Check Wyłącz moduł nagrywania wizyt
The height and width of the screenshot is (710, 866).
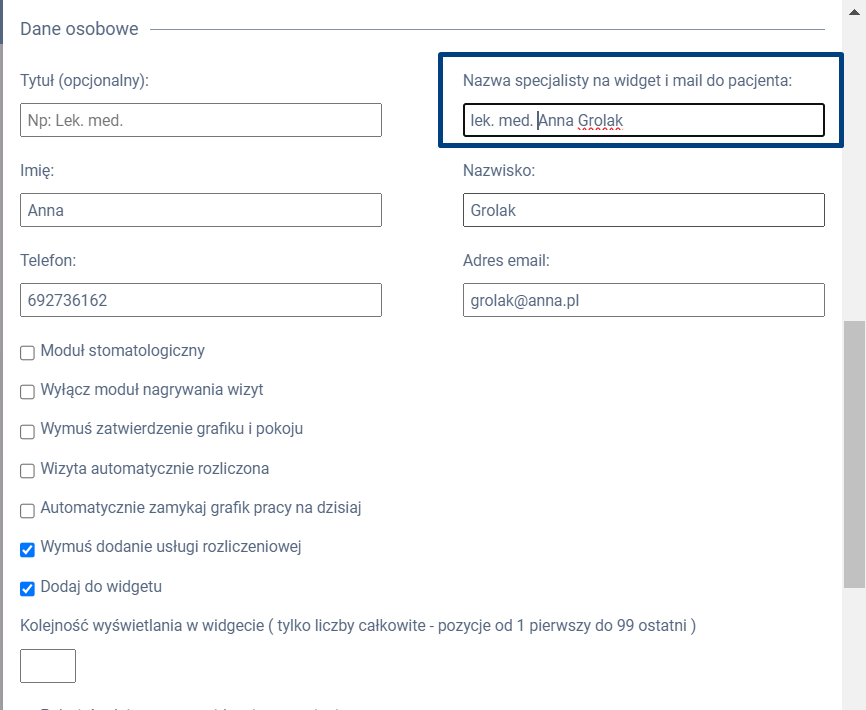[28, 392]
